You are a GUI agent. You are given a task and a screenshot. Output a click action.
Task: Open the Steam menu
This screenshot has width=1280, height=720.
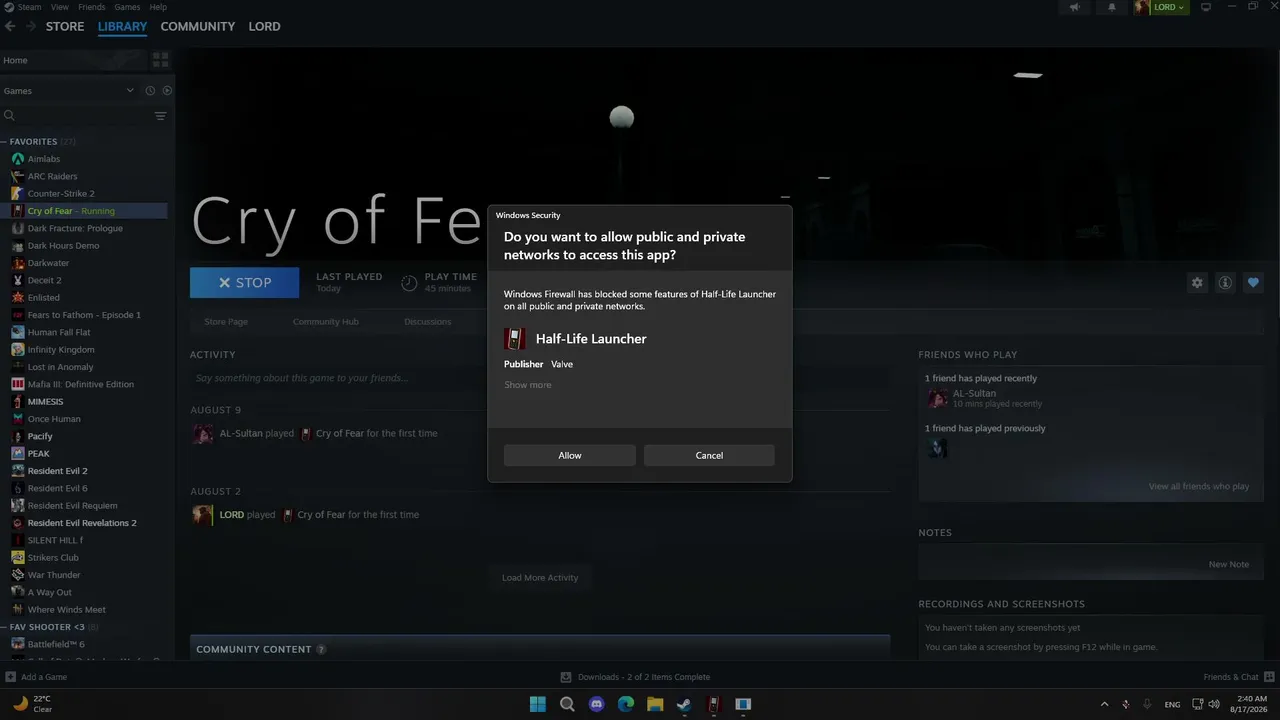point(24,7)
